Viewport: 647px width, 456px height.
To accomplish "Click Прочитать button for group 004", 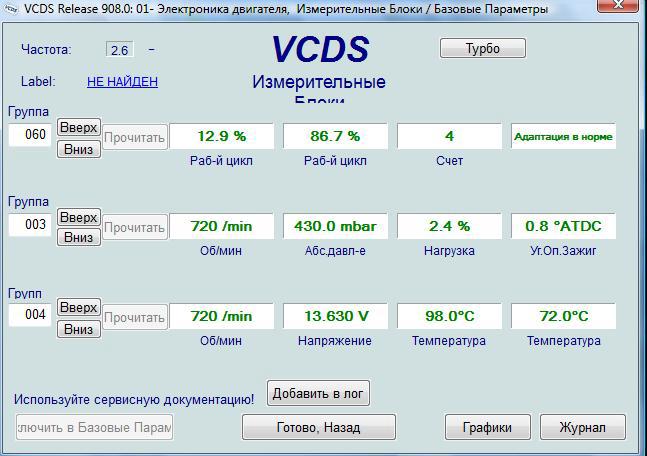I will 134,317.
